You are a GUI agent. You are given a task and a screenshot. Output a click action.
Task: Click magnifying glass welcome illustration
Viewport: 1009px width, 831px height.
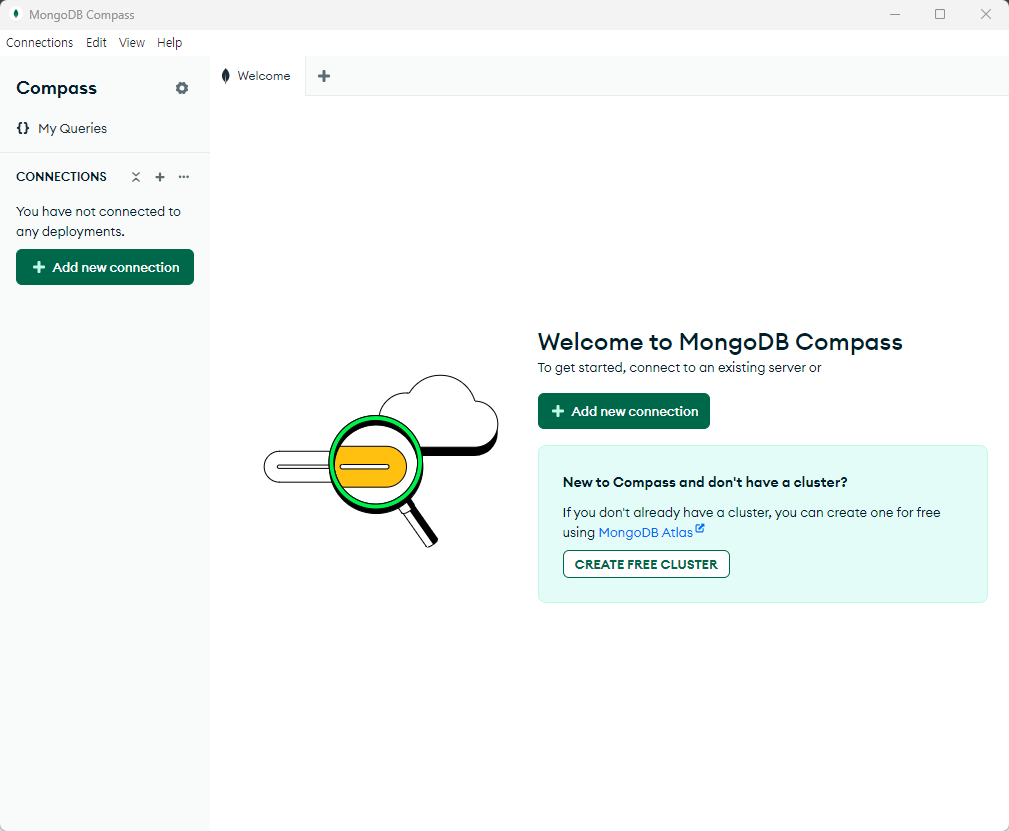tap(381, 461)
